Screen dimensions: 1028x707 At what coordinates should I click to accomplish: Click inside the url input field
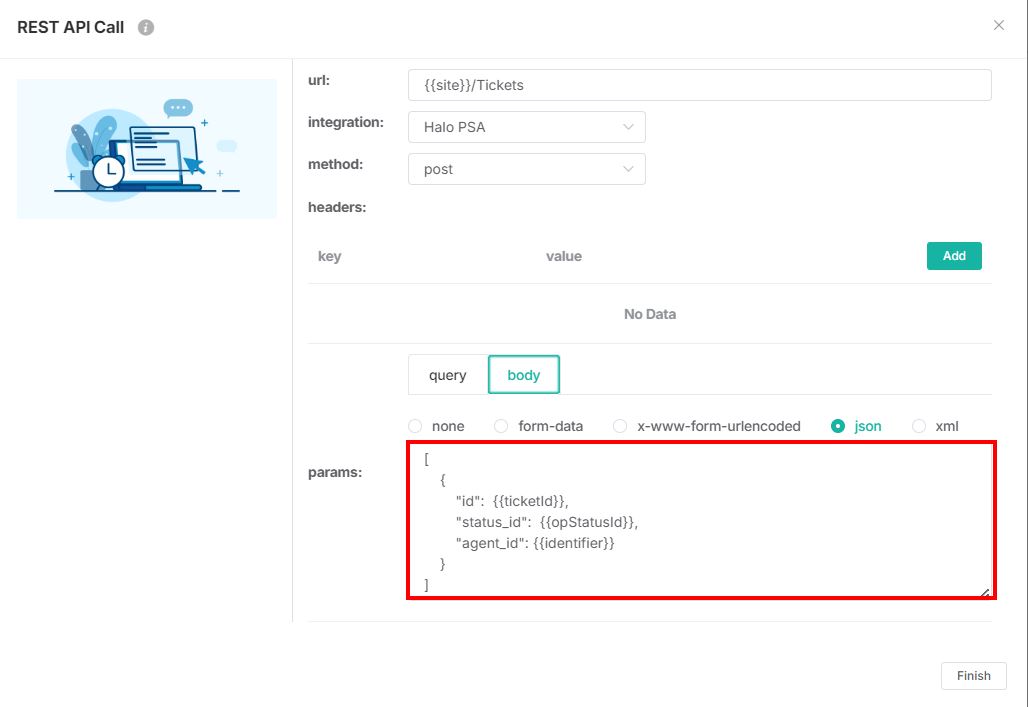tap(699, 84)
